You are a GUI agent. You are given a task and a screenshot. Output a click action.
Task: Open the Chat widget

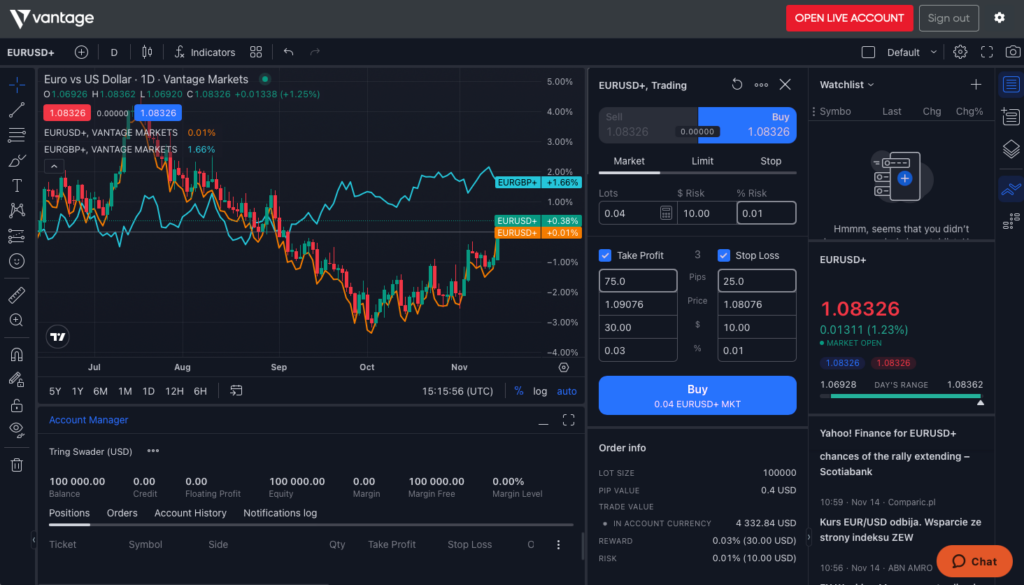(974, 561)
